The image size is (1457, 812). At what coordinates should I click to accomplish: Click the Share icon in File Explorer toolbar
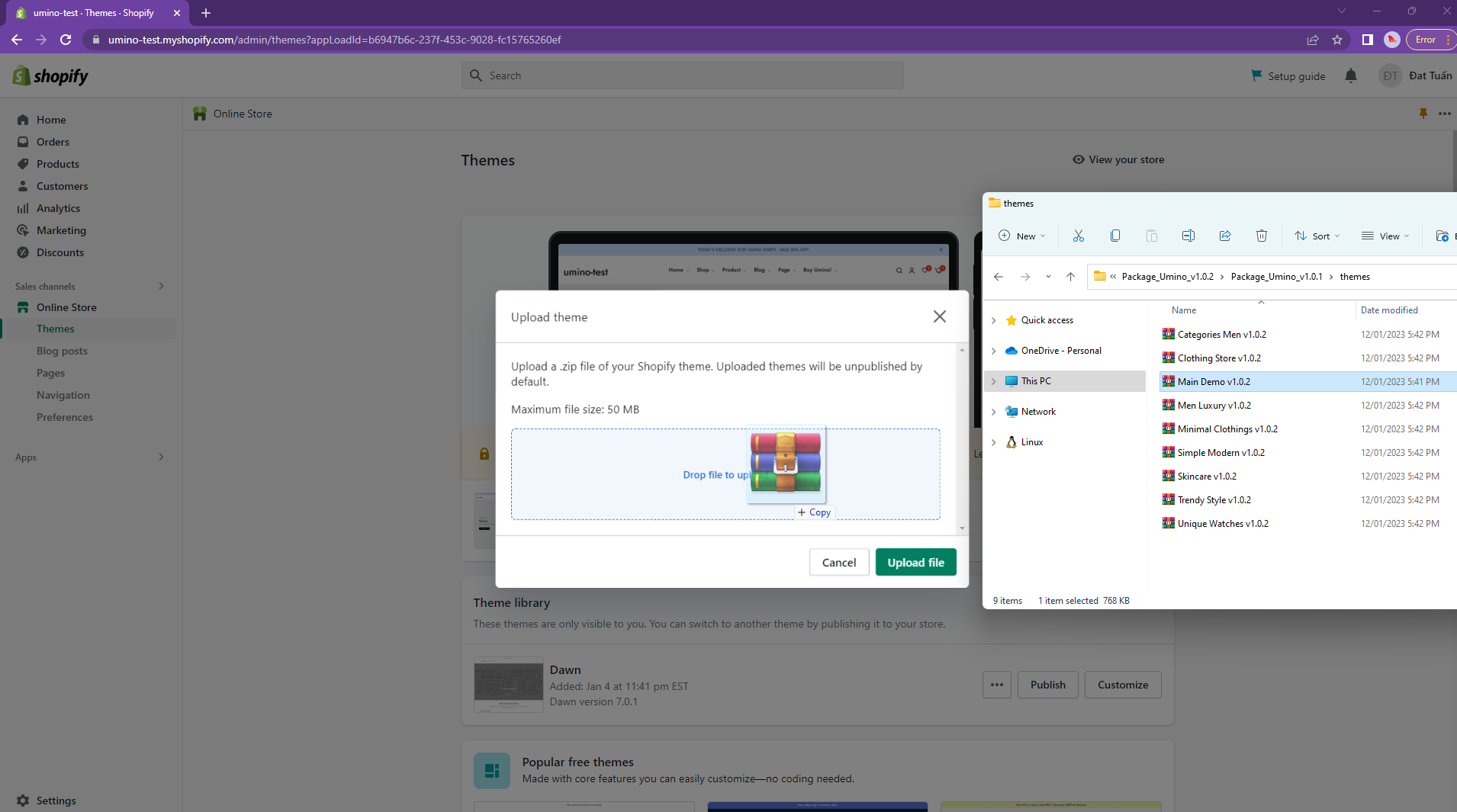1224,236
